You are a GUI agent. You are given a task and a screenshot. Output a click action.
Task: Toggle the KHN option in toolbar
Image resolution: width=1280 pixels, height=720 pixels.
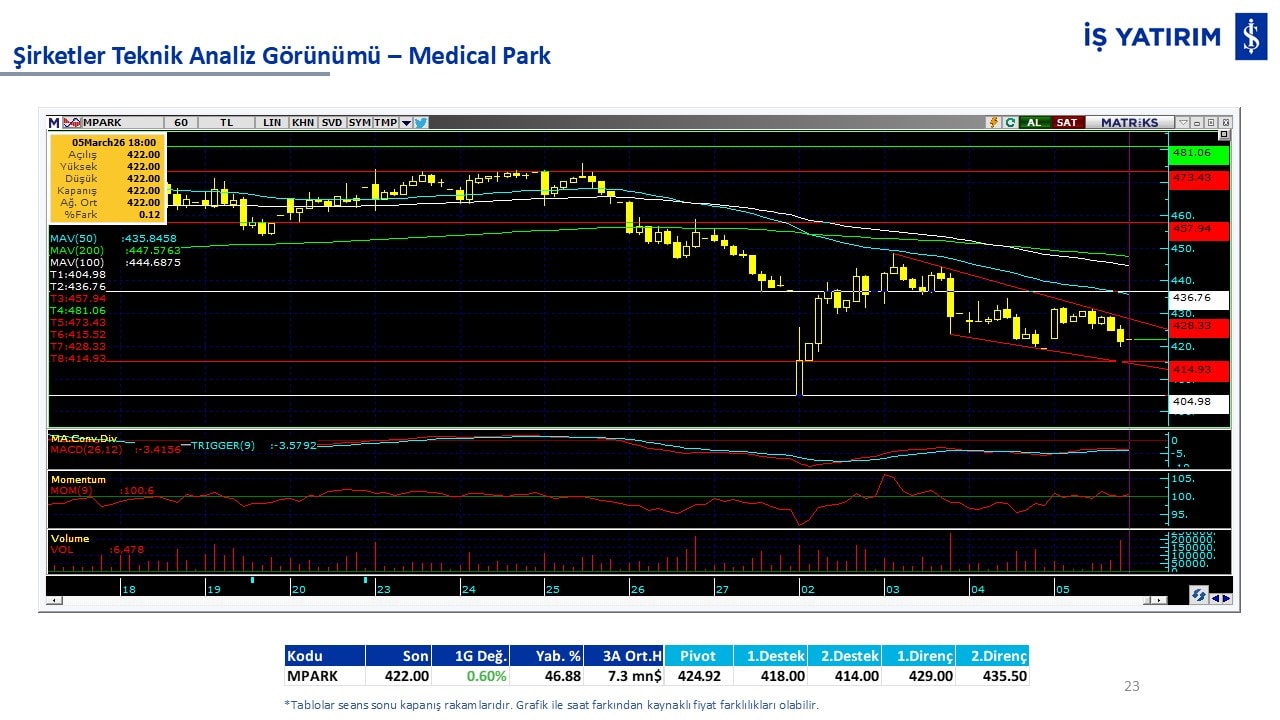(x=303, y=123)
